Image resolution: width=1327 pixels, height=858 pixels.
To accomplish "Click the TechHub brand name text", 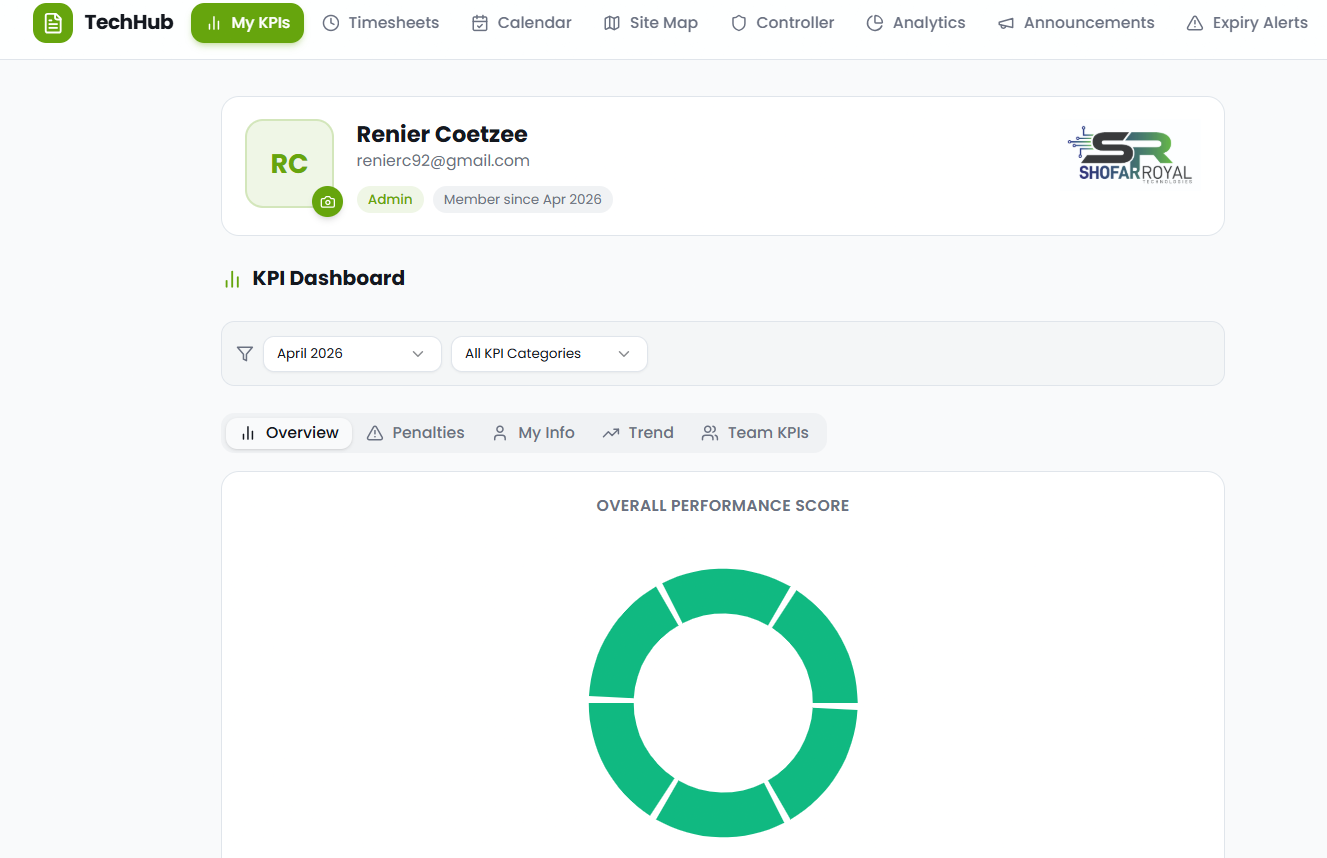I will point(129,22).
